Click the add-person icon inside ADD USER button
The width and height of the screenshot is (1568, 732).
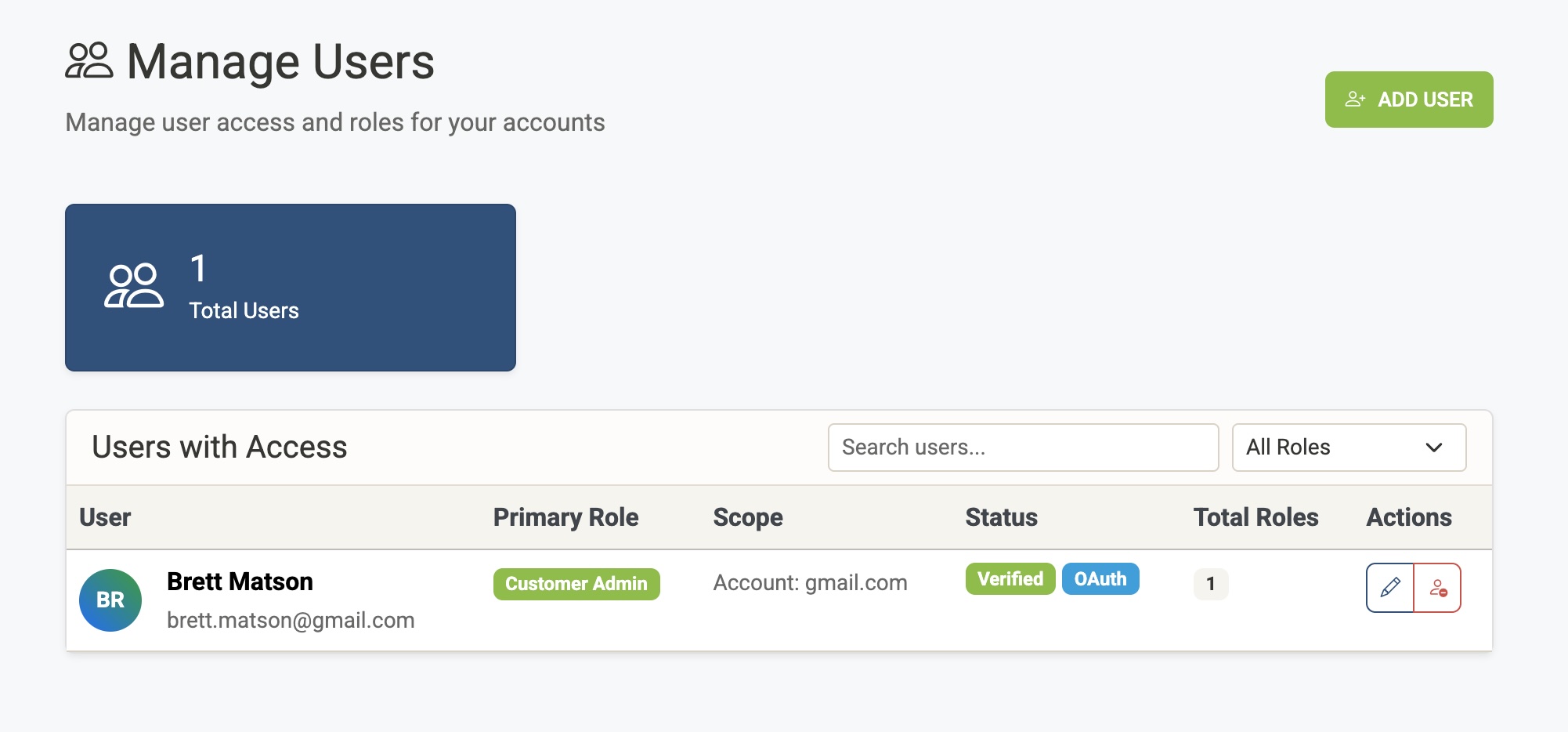pyautogui.click(x=1357, y=99)
